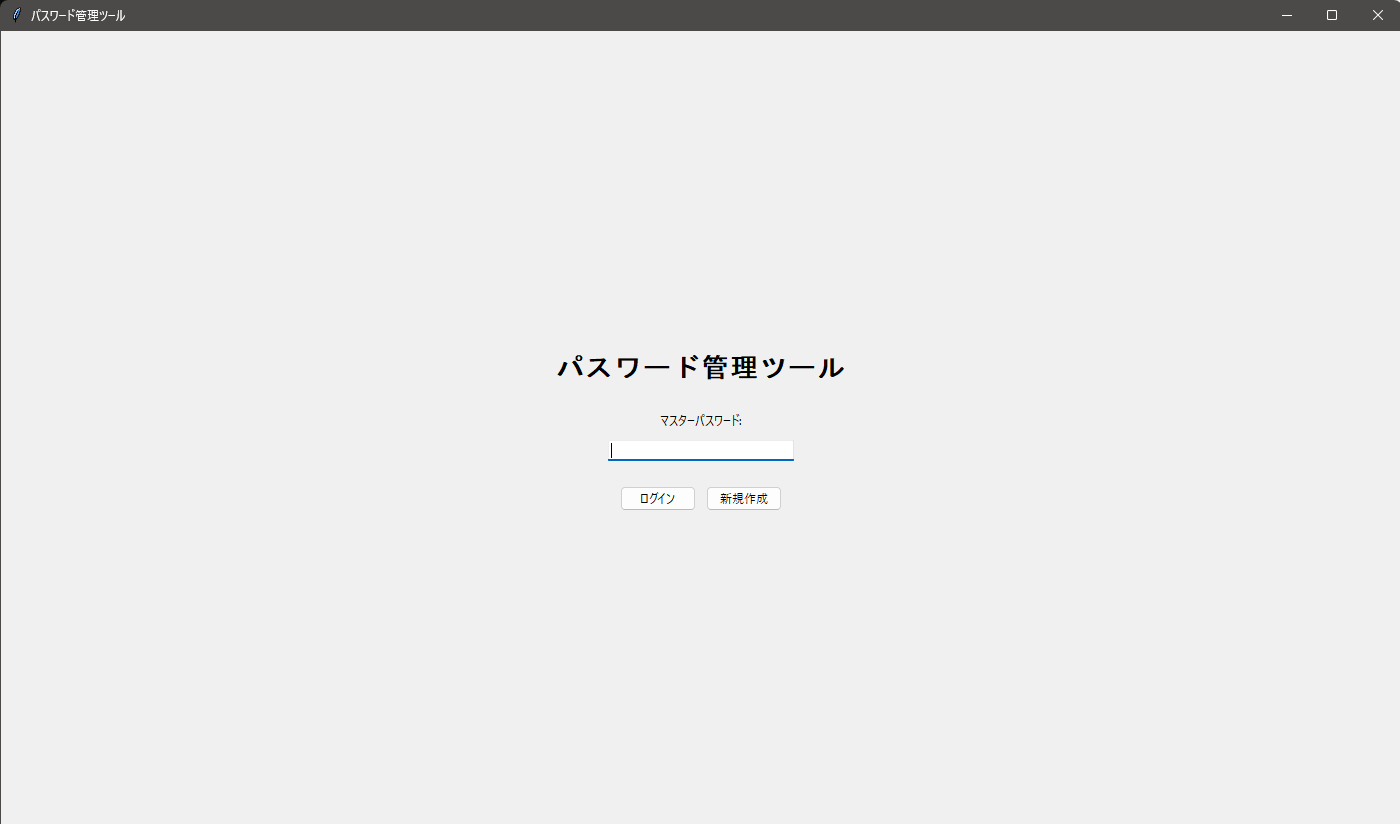The width and height of the screenshot is (1400, 824).
Task: Focus the master password input field
Action: click(x=700, y=450)
